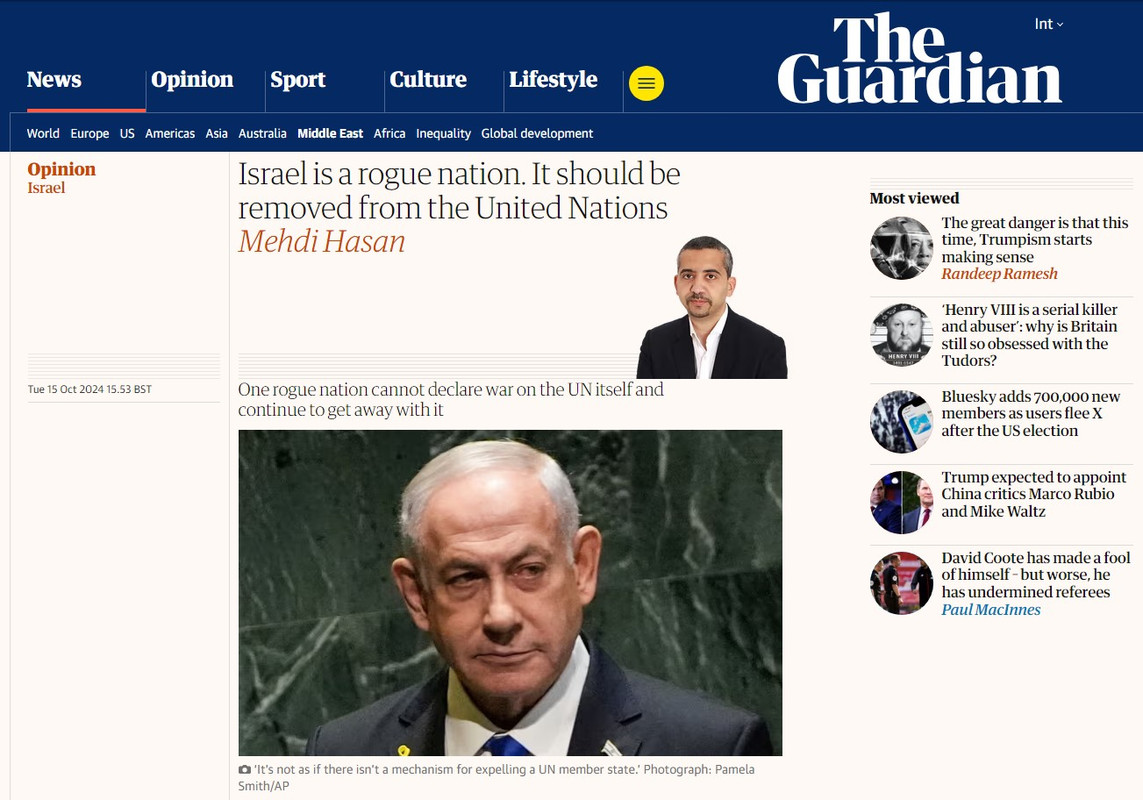This screenshot has width=1143, height=800.
Task: Select Middle East in the subnavigation
Action: tap(330, 133)
